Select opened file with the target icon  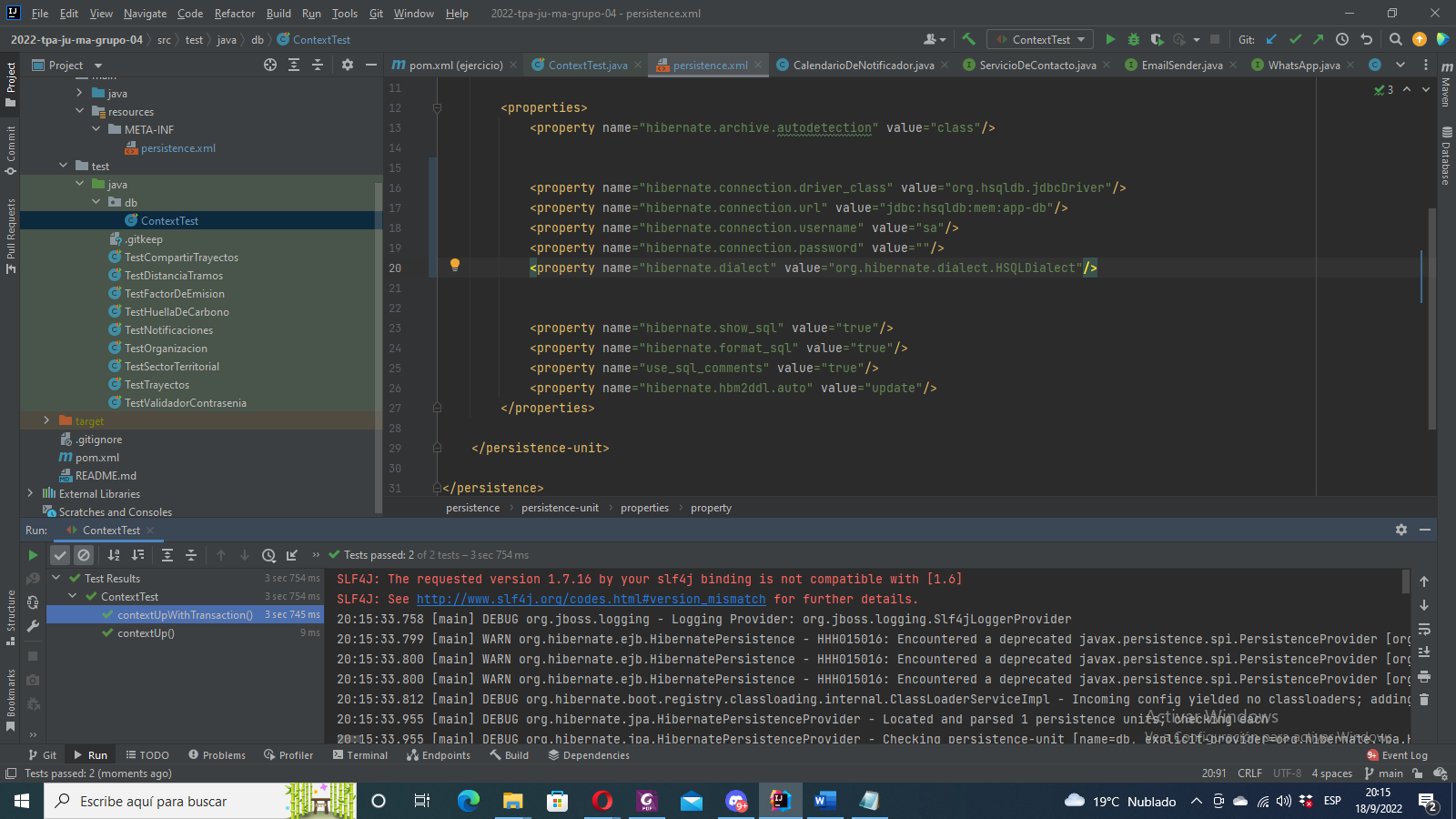pos(270,65)
